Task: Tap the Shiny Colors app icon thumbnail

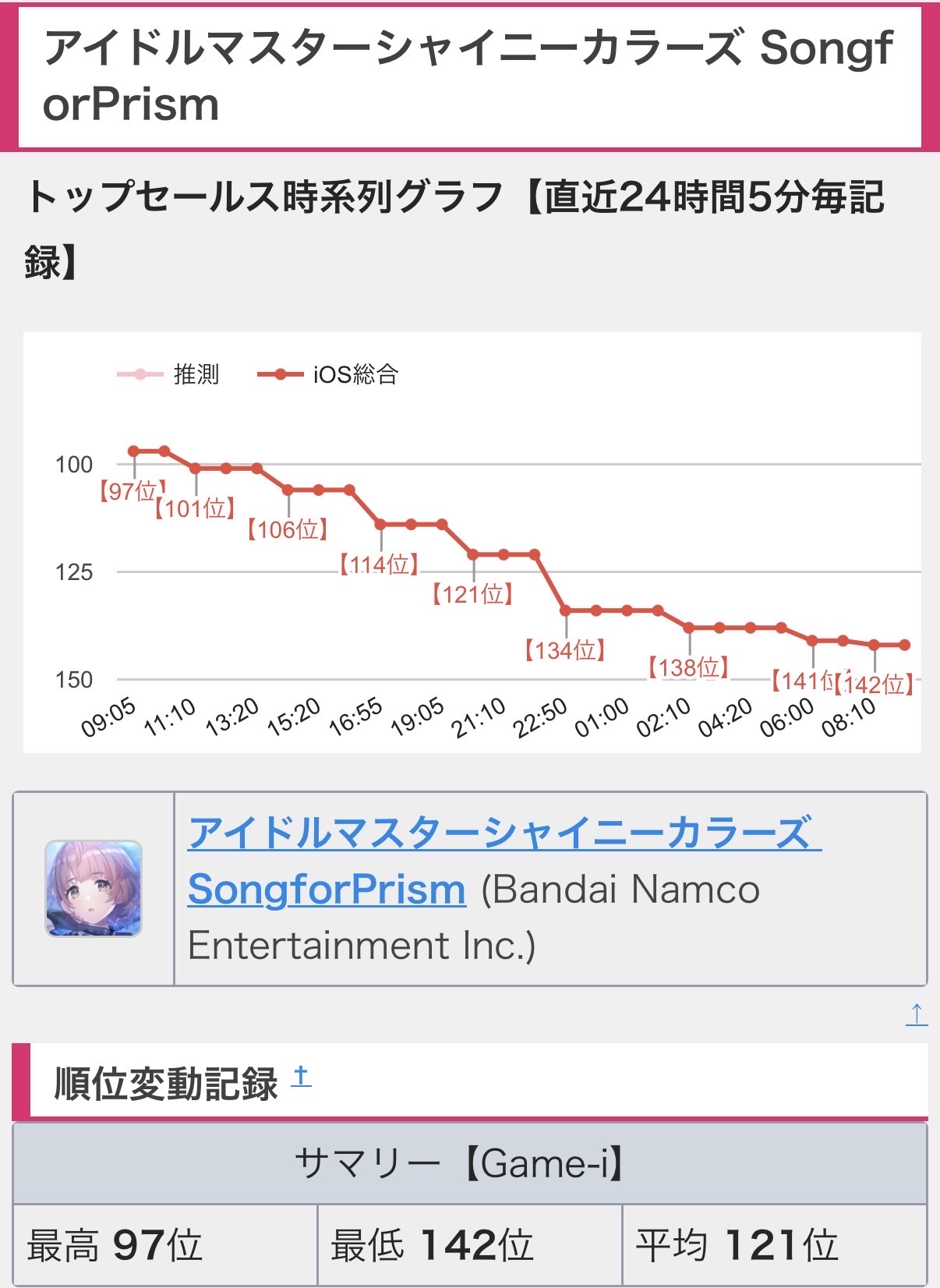Action: pyautogui.click(x=94, y=888)
